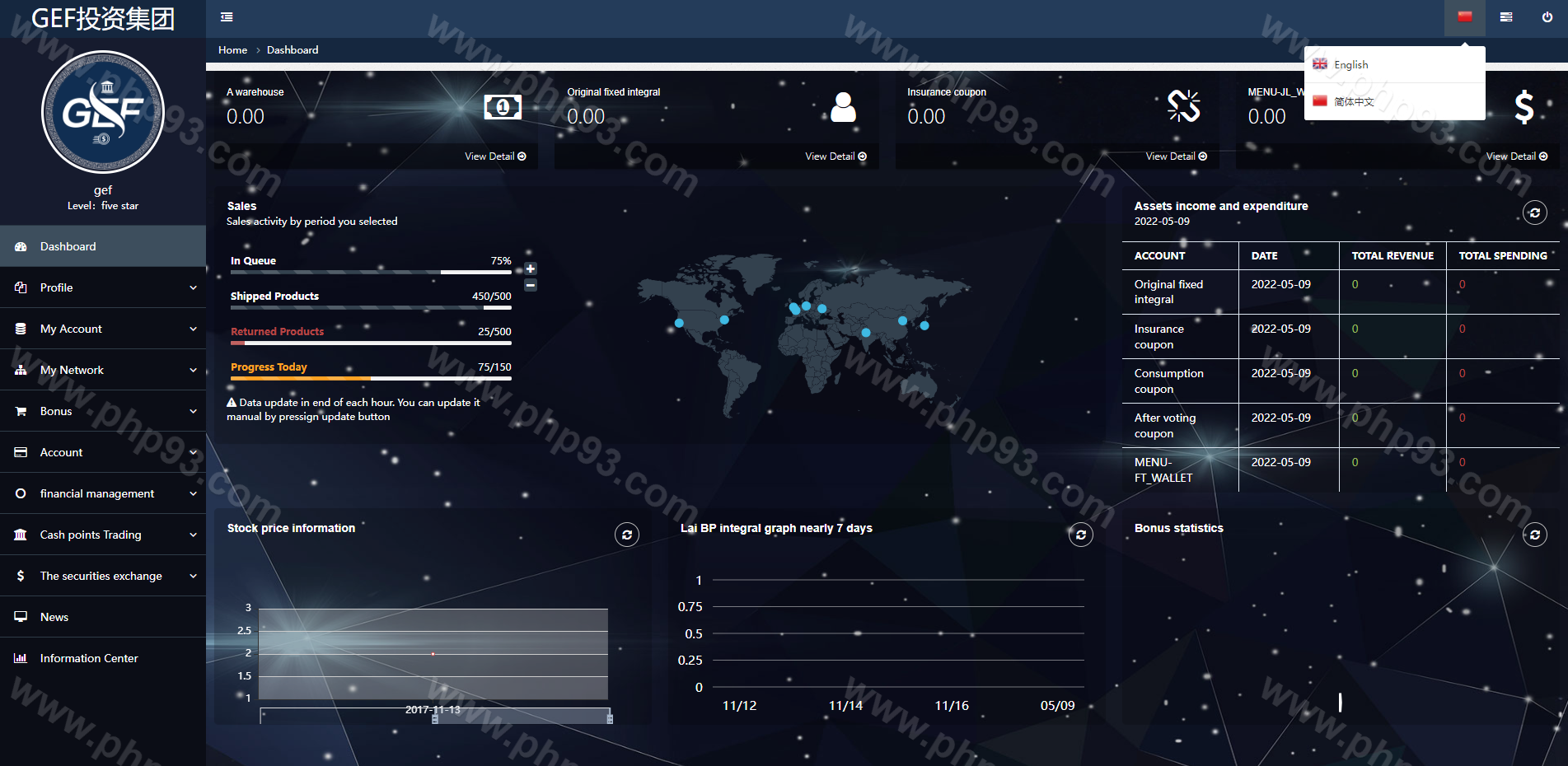Expand the Profile sidebar menu
The image size is (1568, 766).
tap(103, 287)
